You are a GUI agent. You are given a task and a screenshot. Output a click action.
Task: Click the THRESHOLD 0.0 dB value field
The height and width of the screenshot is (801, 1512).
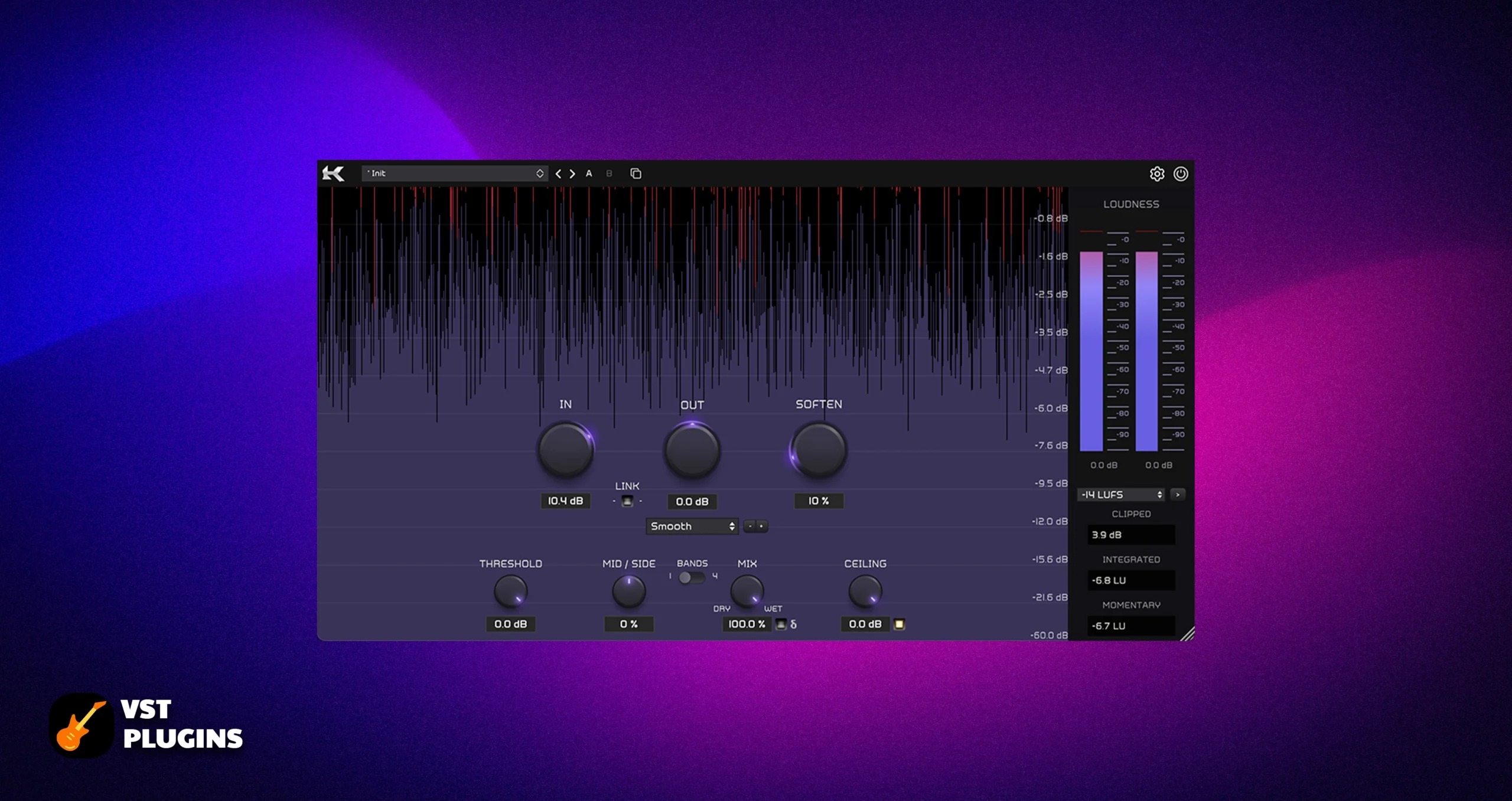point(510,624)
